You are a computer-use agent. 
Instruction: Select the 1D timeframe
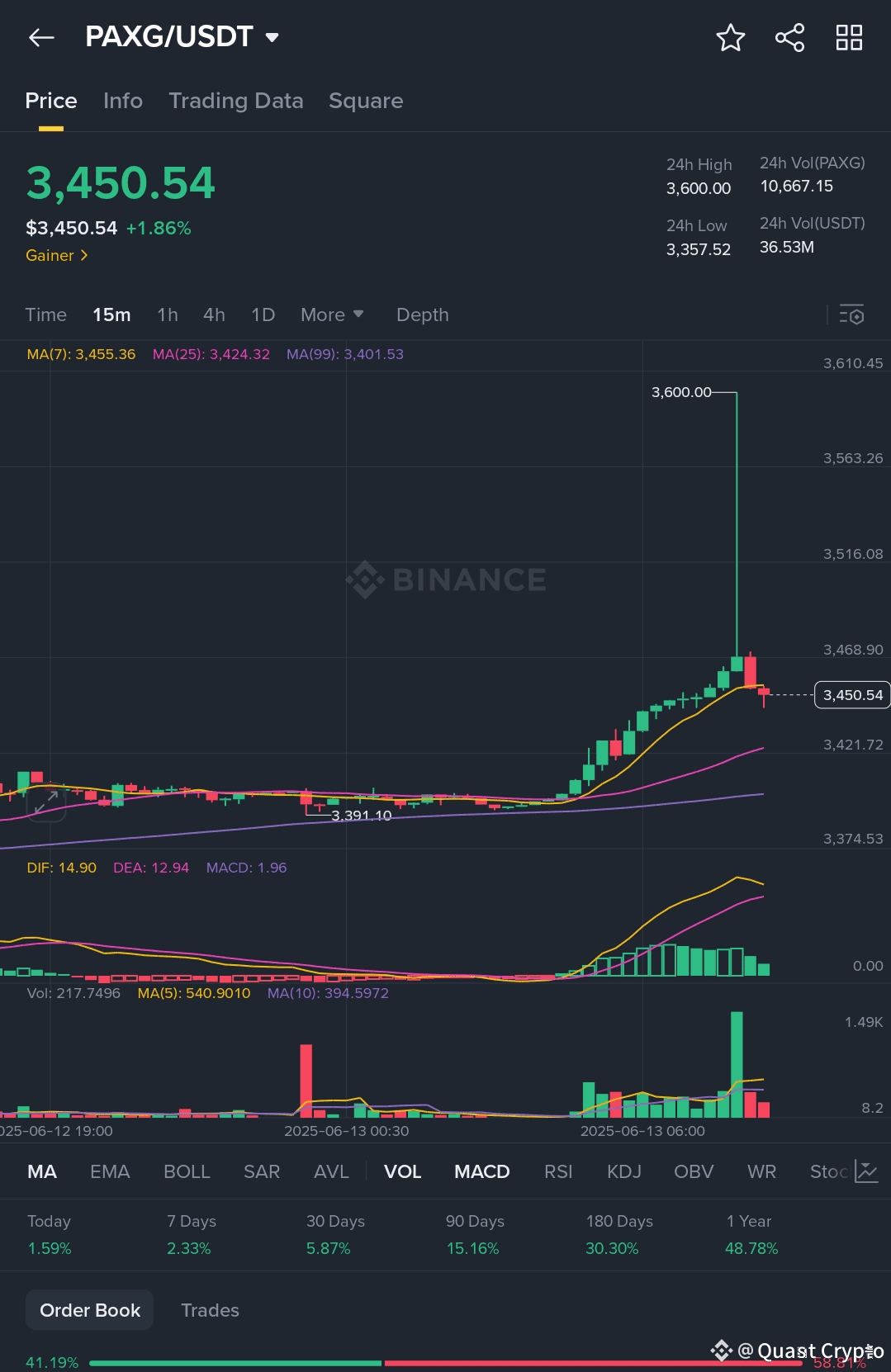pos(263,315)
